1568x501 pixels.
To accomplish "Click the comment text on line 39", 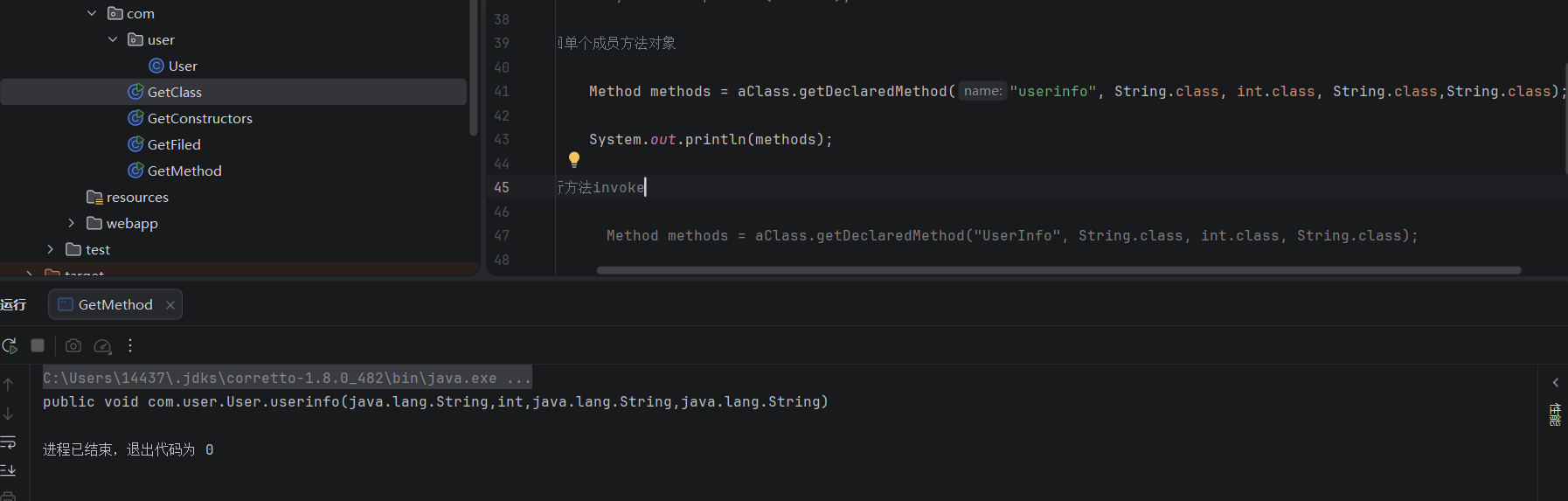I will pyautogui.click(x=617, y=43).
